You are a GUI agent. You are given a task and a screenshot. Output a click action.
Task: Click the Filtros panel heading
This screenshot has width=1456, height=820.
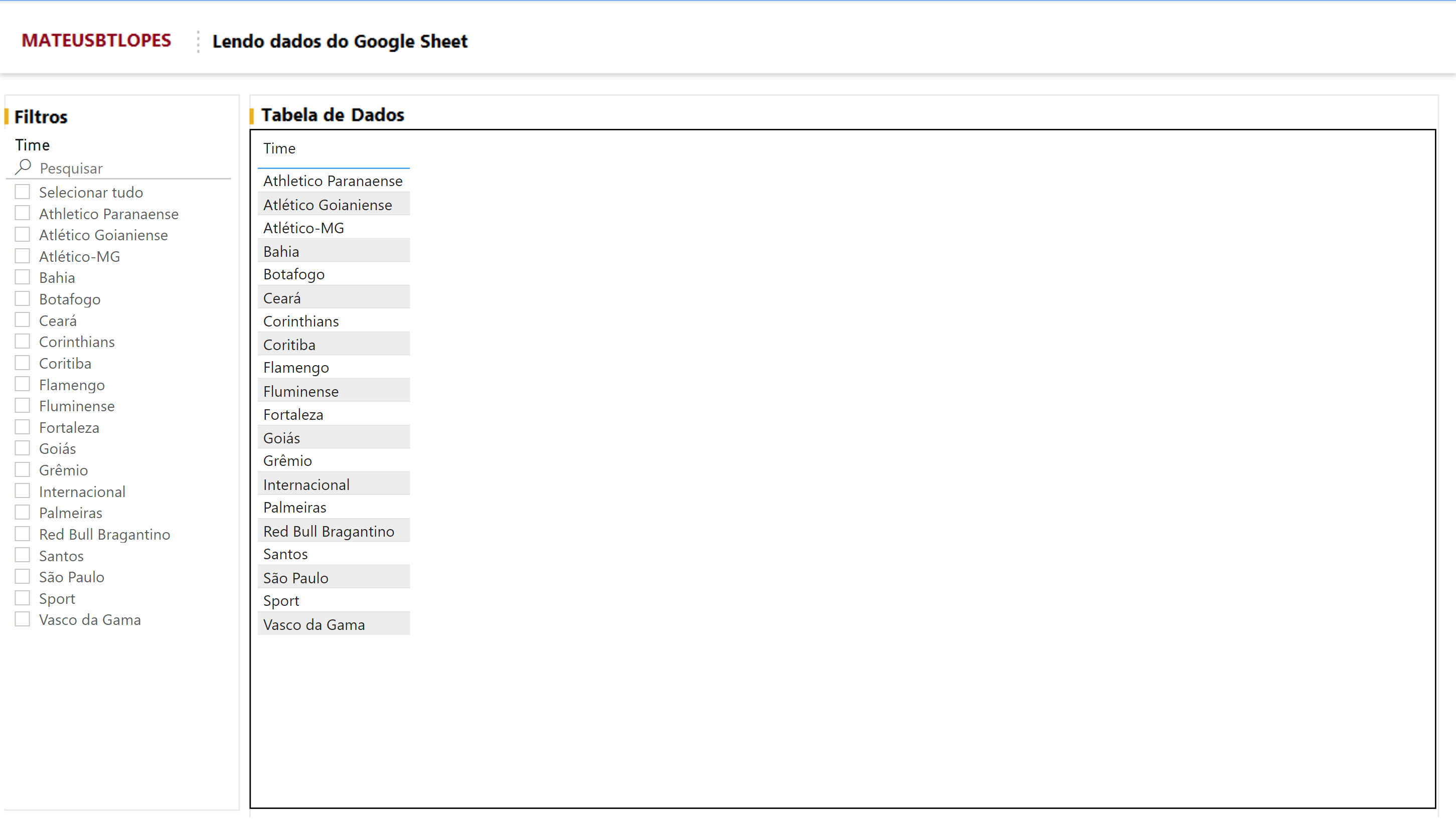[41, 117]
